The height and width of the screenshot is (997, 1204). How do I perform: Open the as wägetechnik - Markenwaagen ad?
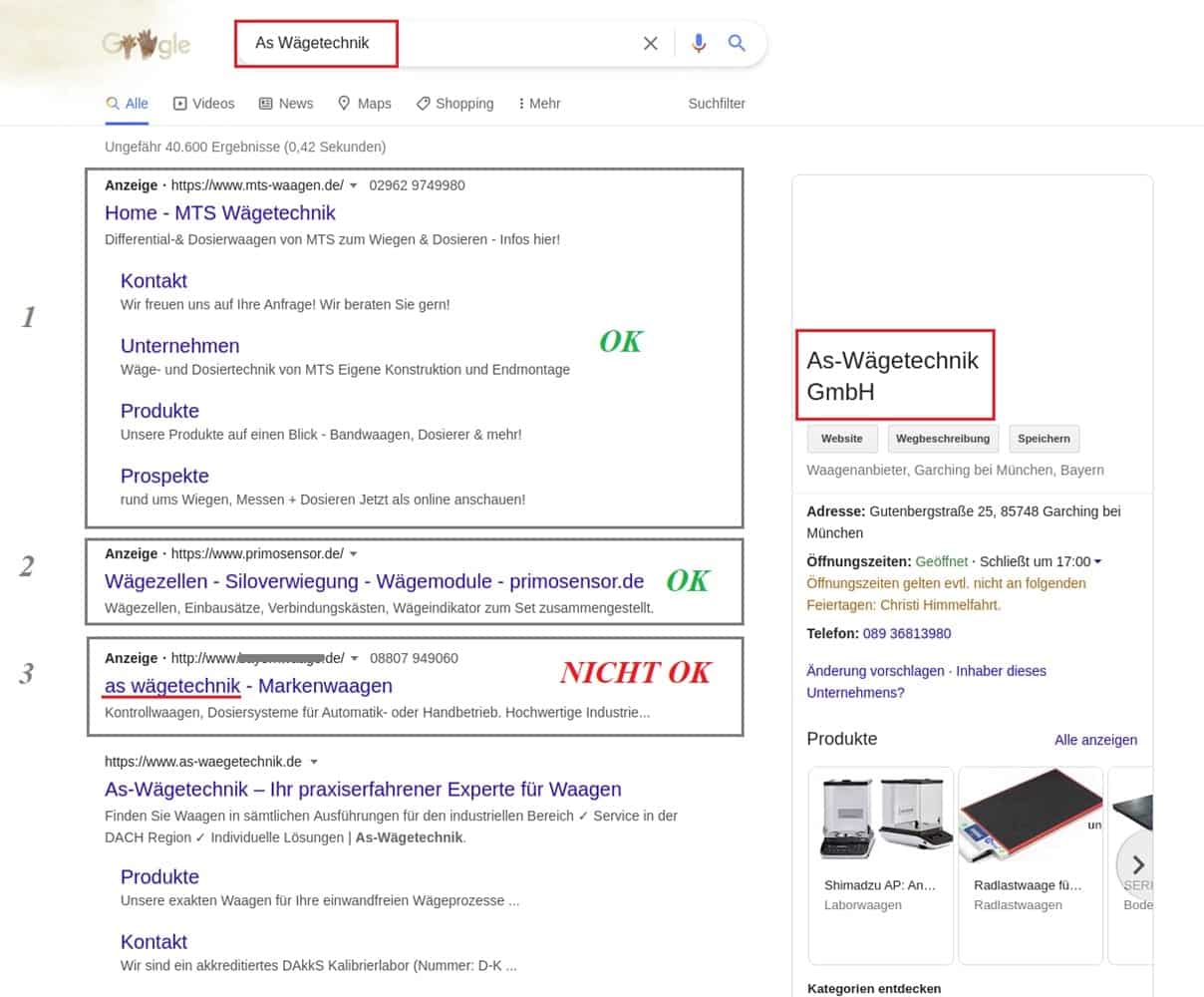(x=248, y=686)
